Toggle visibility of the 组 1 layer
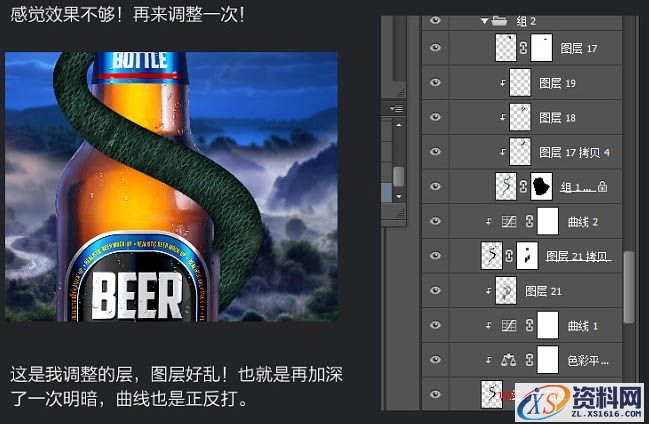 point(435,186)
